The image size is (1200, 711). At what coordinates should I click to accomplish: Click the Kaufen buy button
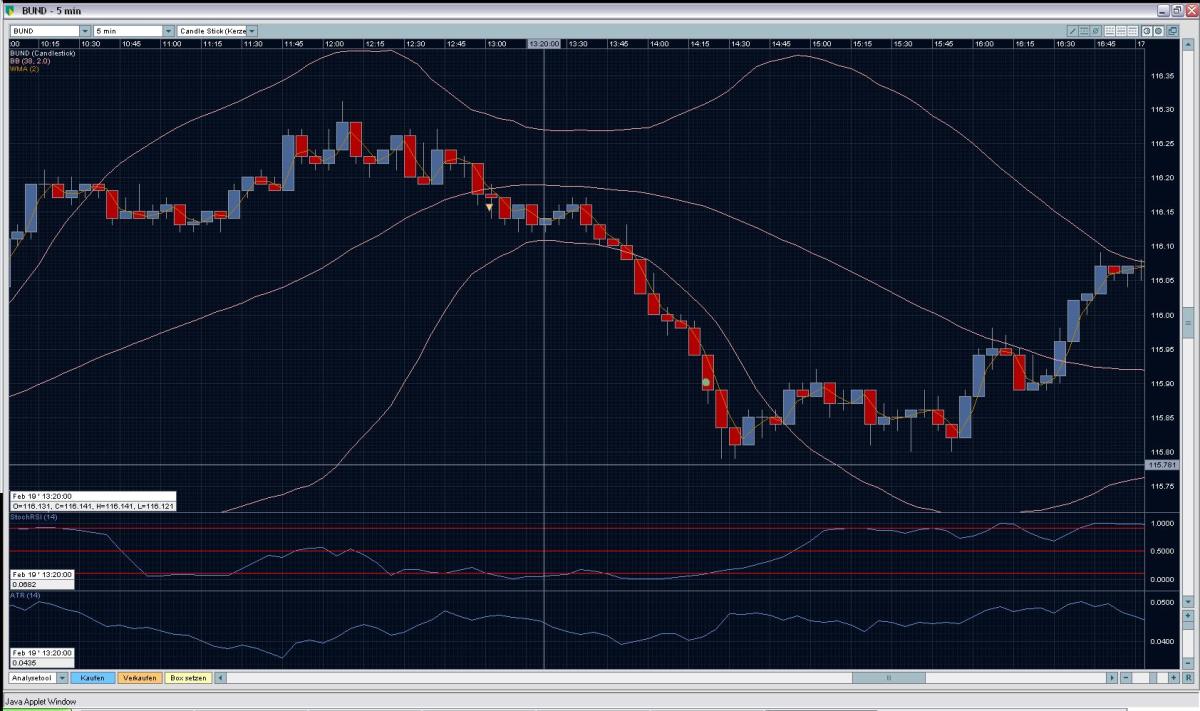92,678
